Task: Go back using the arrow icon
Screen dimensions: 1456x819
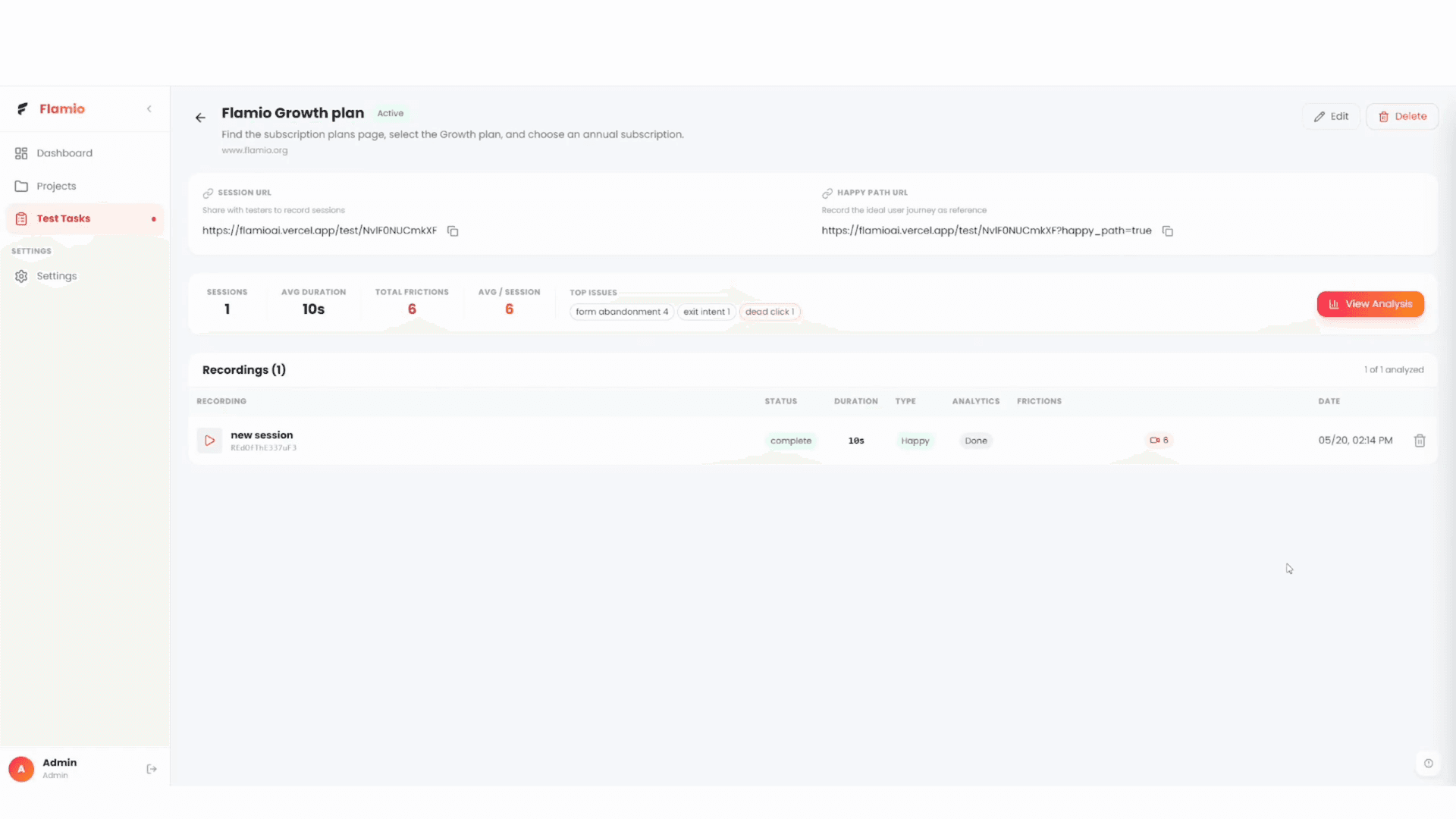Action: tap(200, 118)
